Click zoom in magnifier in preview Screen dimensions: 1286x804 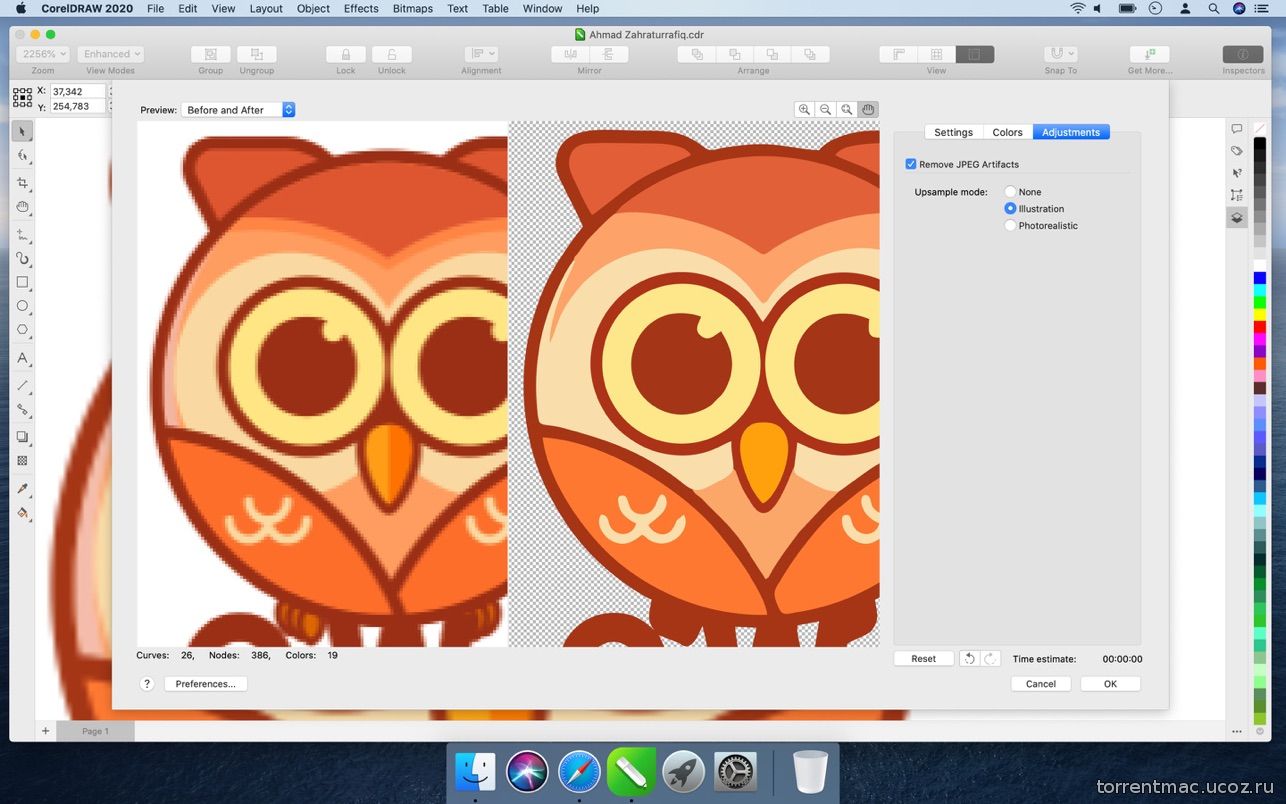(x=804, y=110)
